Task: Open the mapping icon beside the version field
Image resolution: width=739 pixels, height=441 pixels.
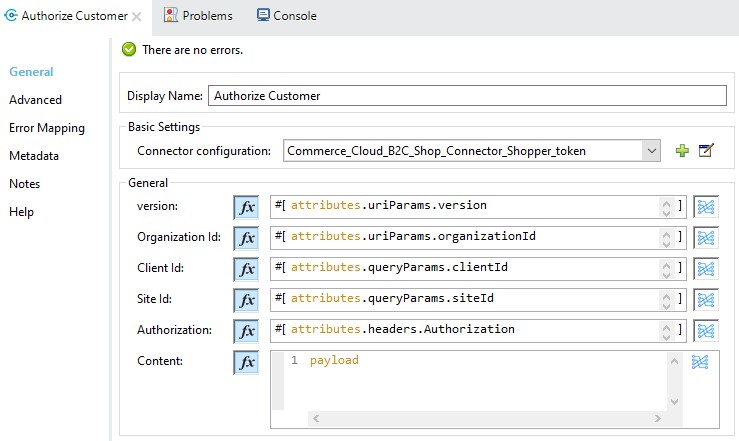Action: click(706, 206)
